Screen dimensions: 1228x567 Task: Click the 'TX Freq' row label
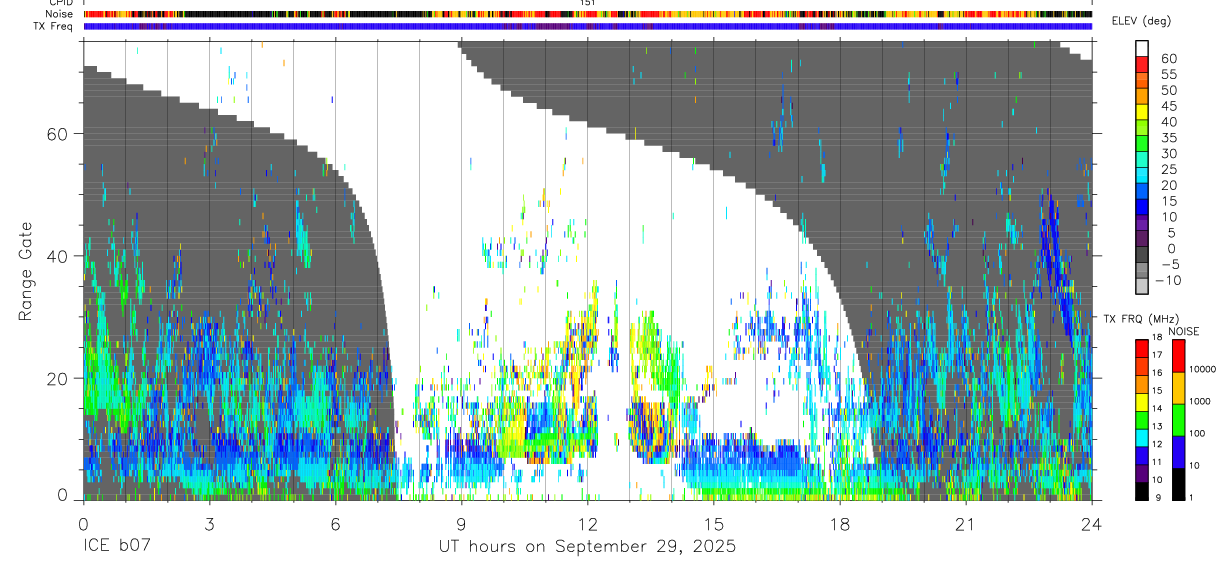(54, 27)
